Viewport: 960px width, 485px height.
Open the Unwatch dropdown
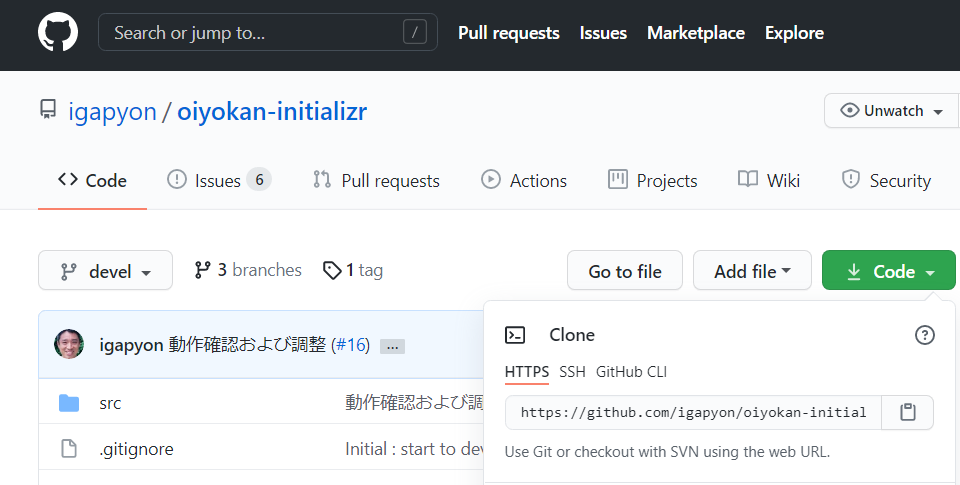892,111
